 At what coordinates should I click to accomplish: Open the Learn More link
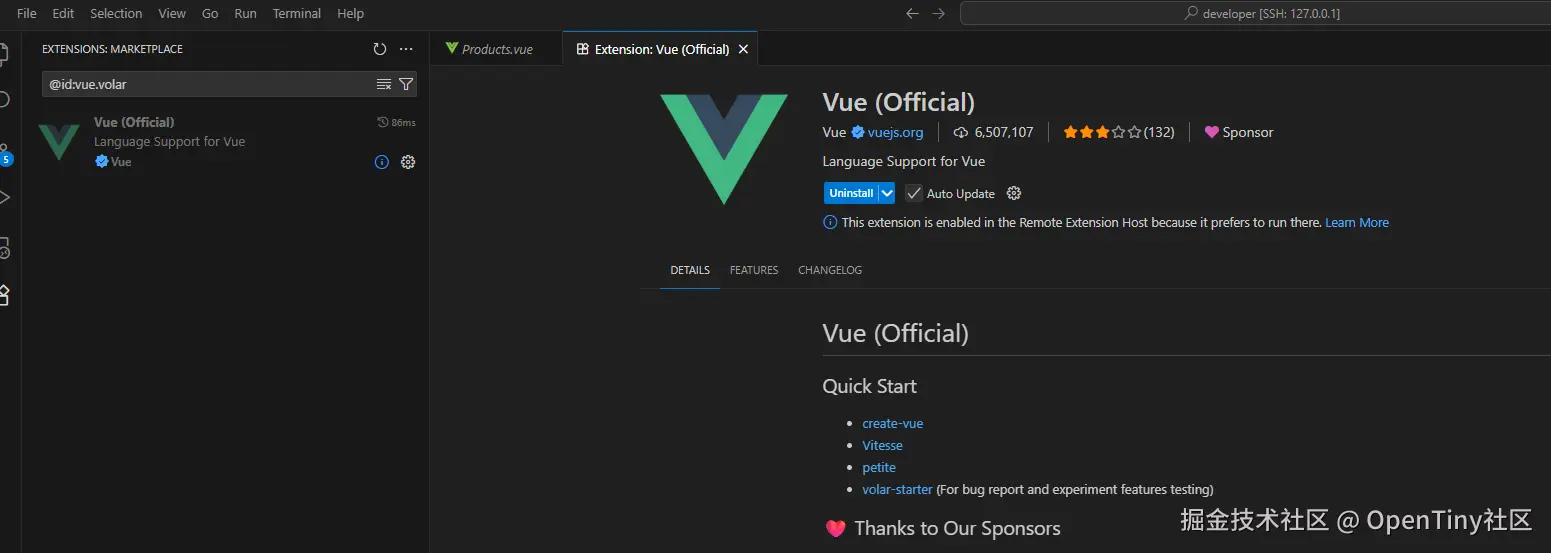click(x=1357, y=222)
